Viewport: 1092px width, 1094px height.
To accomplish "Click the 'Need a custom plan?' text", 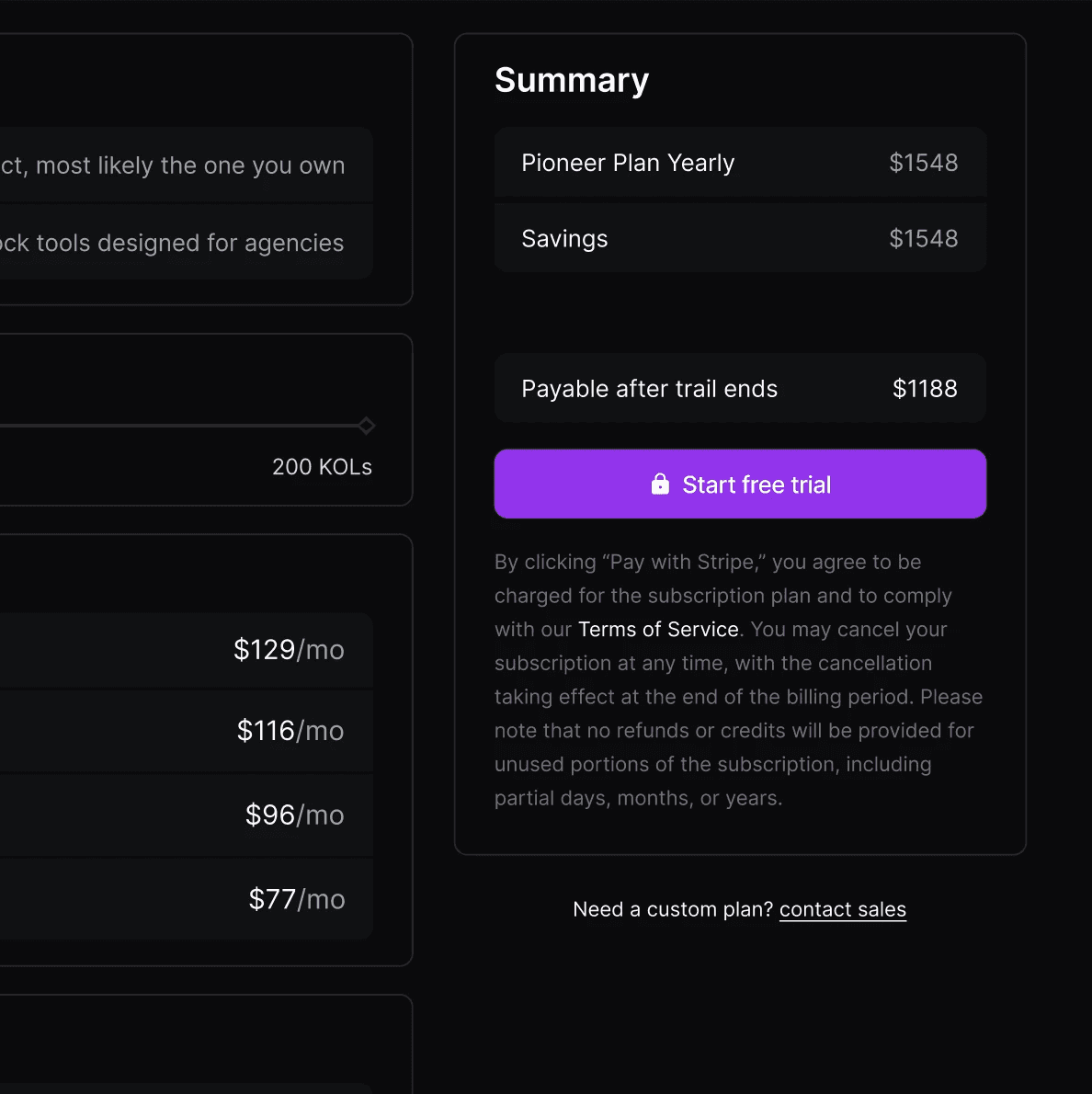I will coord(673,909).
